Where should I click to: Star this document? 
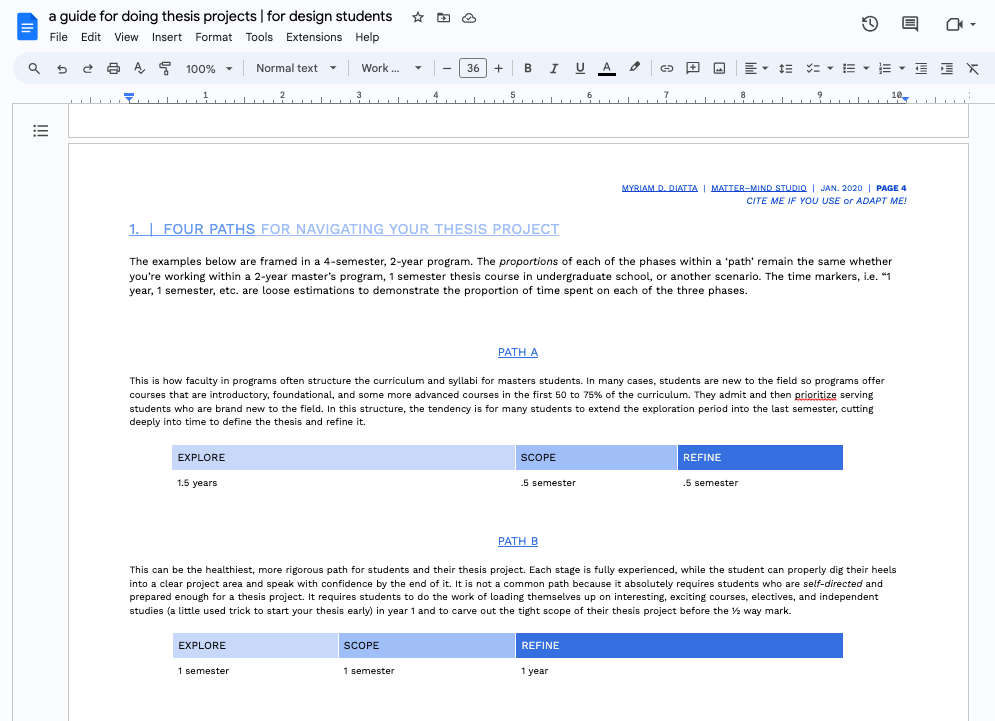tap(417, 17)
